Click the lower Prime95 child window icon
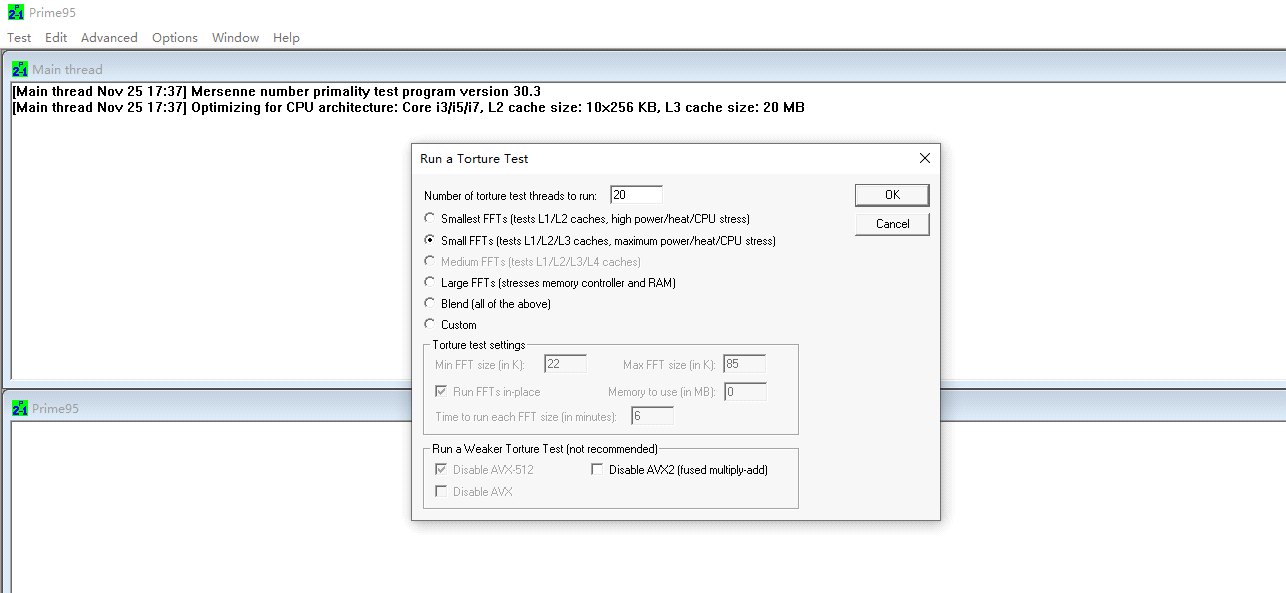This screenshot has height=593, width=1286. click(x=20, y=408)
